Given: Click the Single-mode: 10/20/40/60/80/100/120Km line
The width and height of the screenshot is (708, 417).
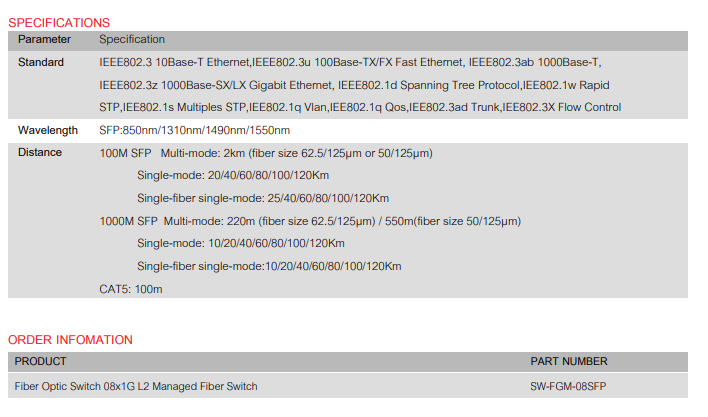Looking at the screenshot, I should [x=241, y=243].
